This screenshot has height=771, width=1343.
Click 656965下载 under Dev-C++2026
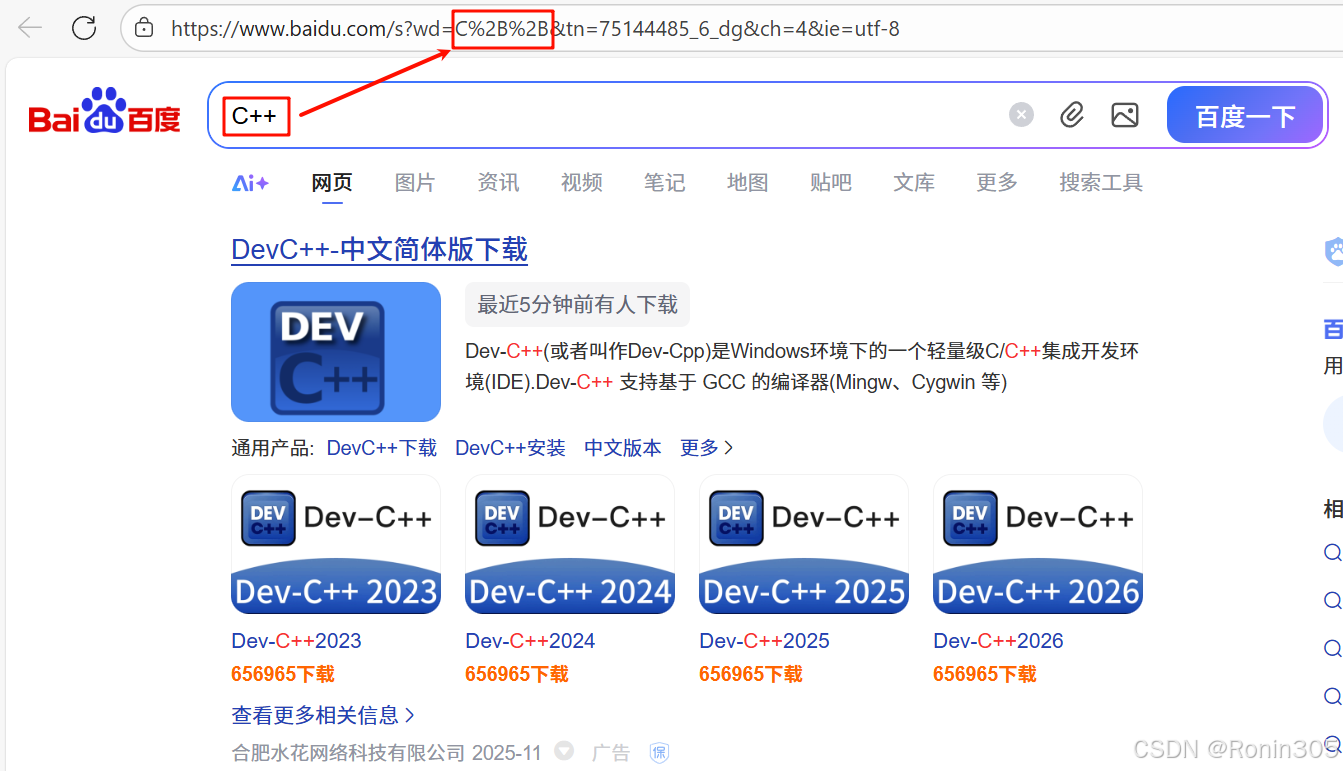tap(985, 674)
